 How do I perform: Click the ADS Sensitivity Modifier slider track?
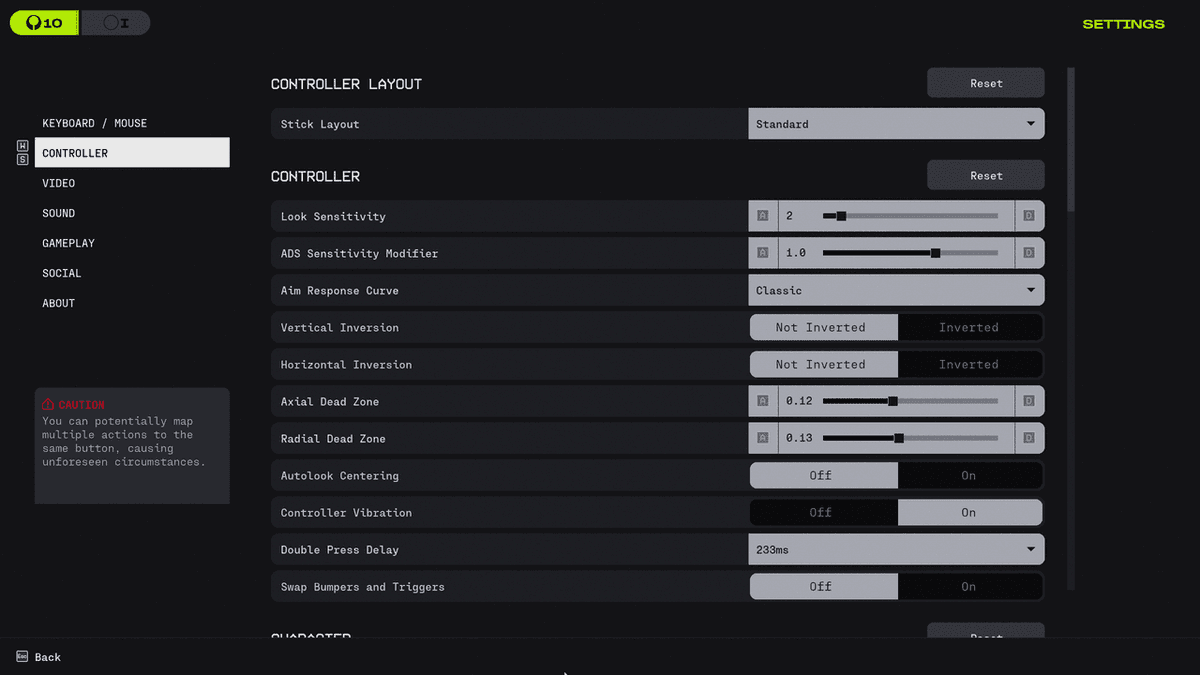(909, 253)
